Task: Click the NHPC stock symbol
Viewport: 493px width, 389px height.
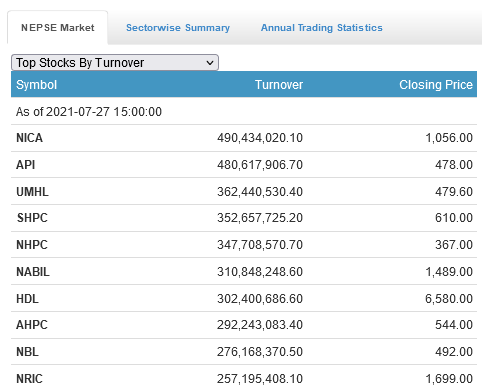Action: point(32,245)
